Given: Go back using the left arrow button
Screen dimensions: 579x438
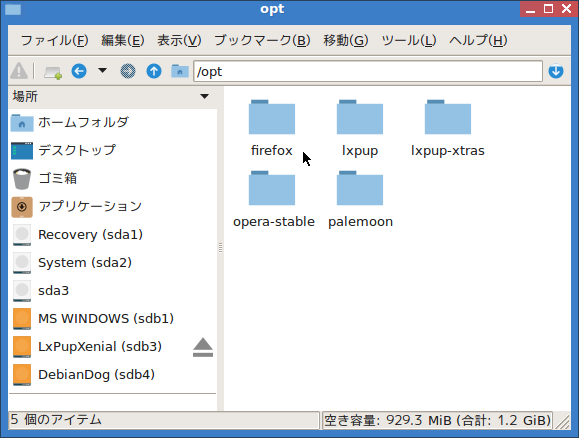Looking at the screenshot, I should [79, 71].
